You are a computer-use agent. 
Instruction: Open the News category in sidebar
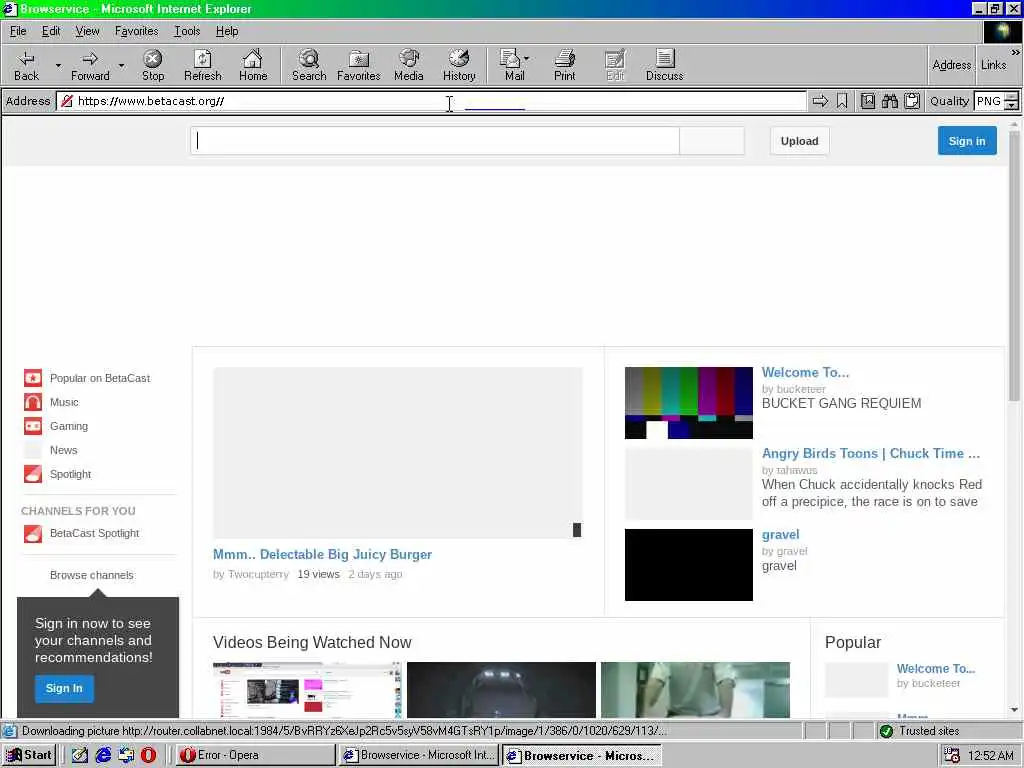[63, 450]
